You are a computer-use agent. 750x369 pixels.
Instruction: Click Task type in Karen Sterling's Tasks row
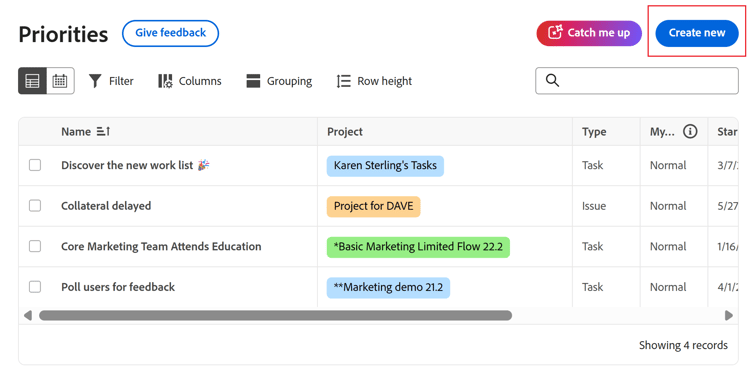tap(593, 166)
